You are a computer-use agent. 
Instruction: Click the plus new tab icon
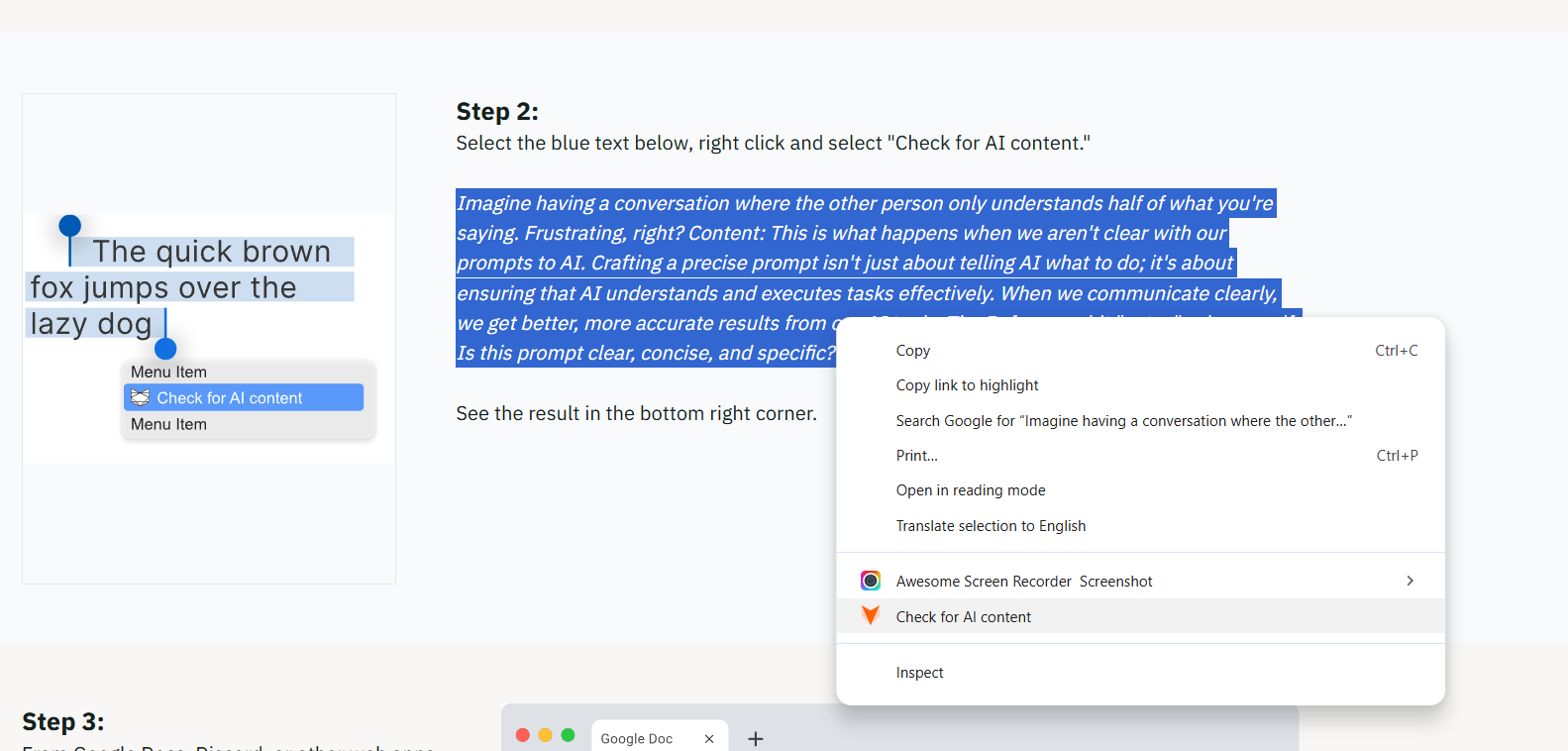[x=756, y=738]
